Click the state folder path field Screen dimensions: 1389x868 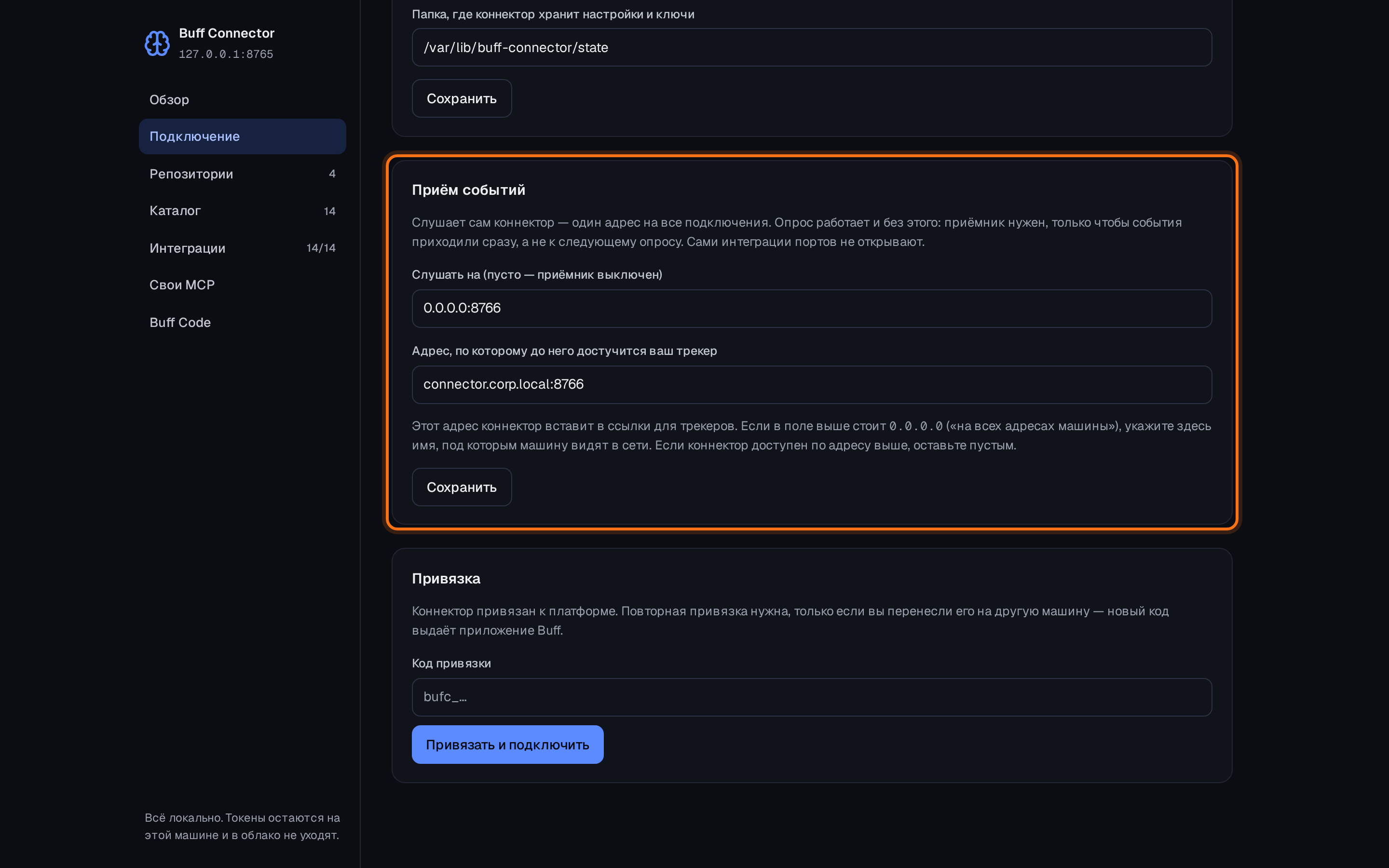tap(812, 47)
